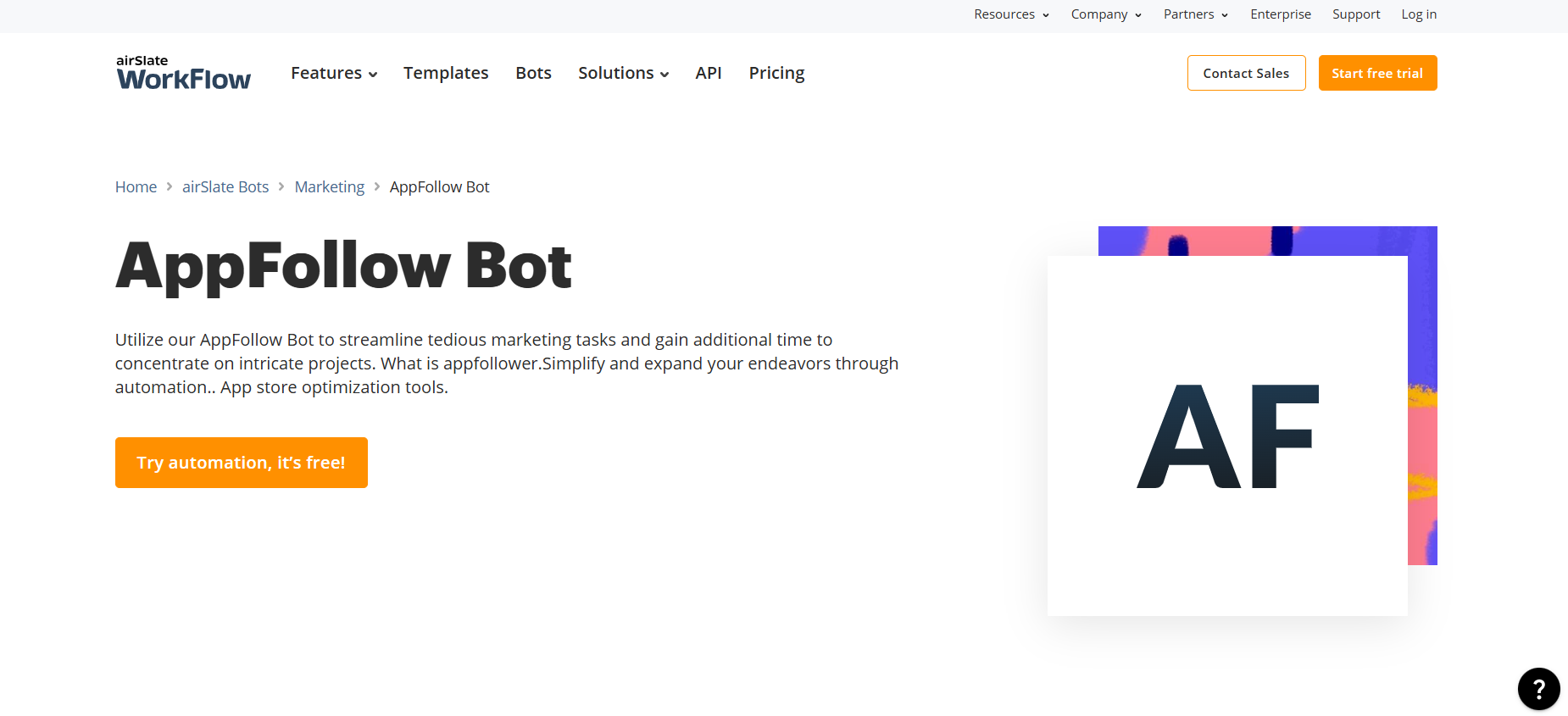
Task: Click the AppFollow Bot breadcrumb text
Action: [x=439, y=186]
